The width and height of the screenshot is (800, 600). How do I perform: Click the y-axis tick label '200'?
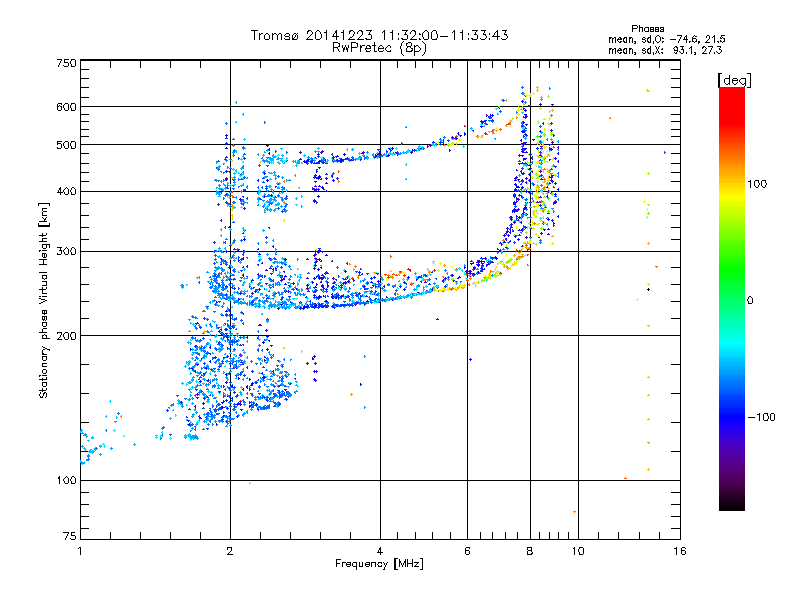[x=66, y=336]
